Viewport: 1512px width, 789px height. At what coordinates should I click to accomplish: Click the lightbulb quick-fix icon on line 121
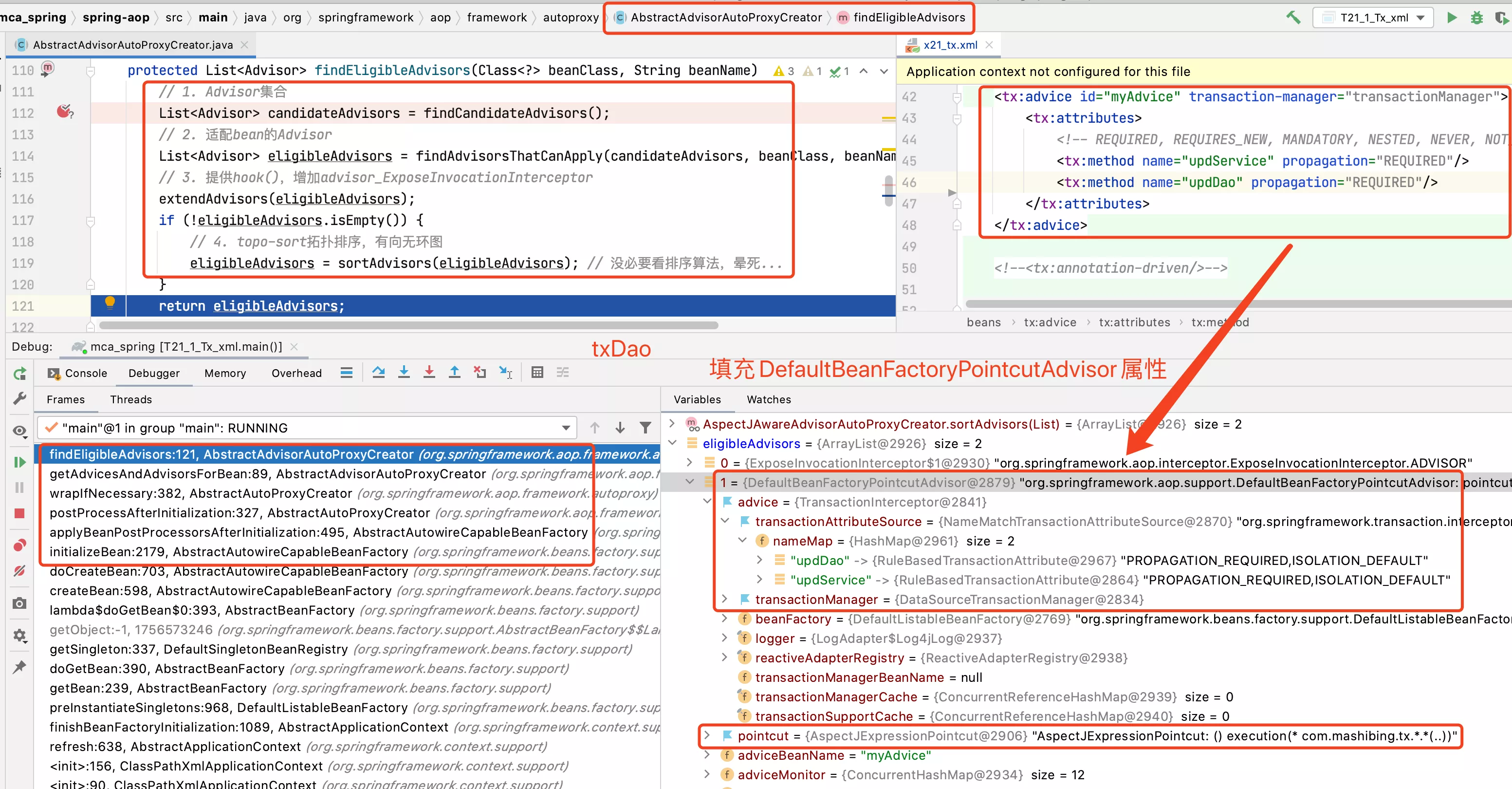point(110,303)
